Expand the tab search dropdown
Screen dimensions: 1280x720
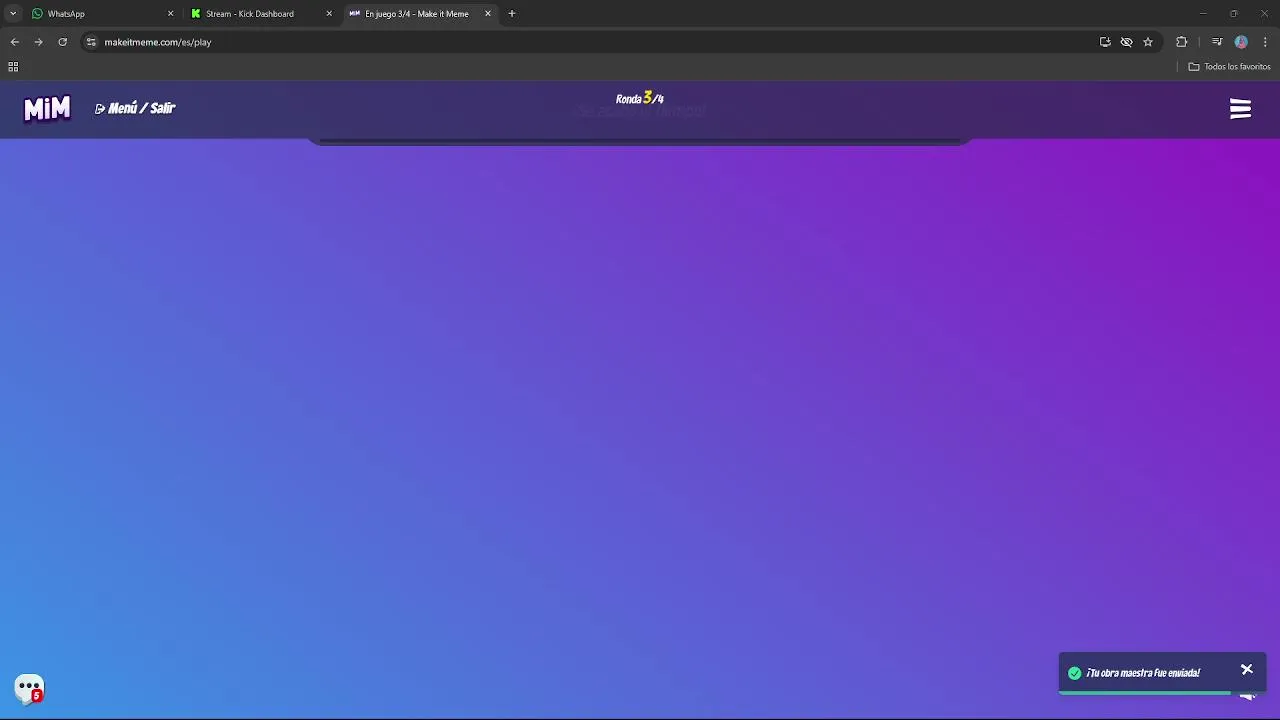tap(13, 14)
